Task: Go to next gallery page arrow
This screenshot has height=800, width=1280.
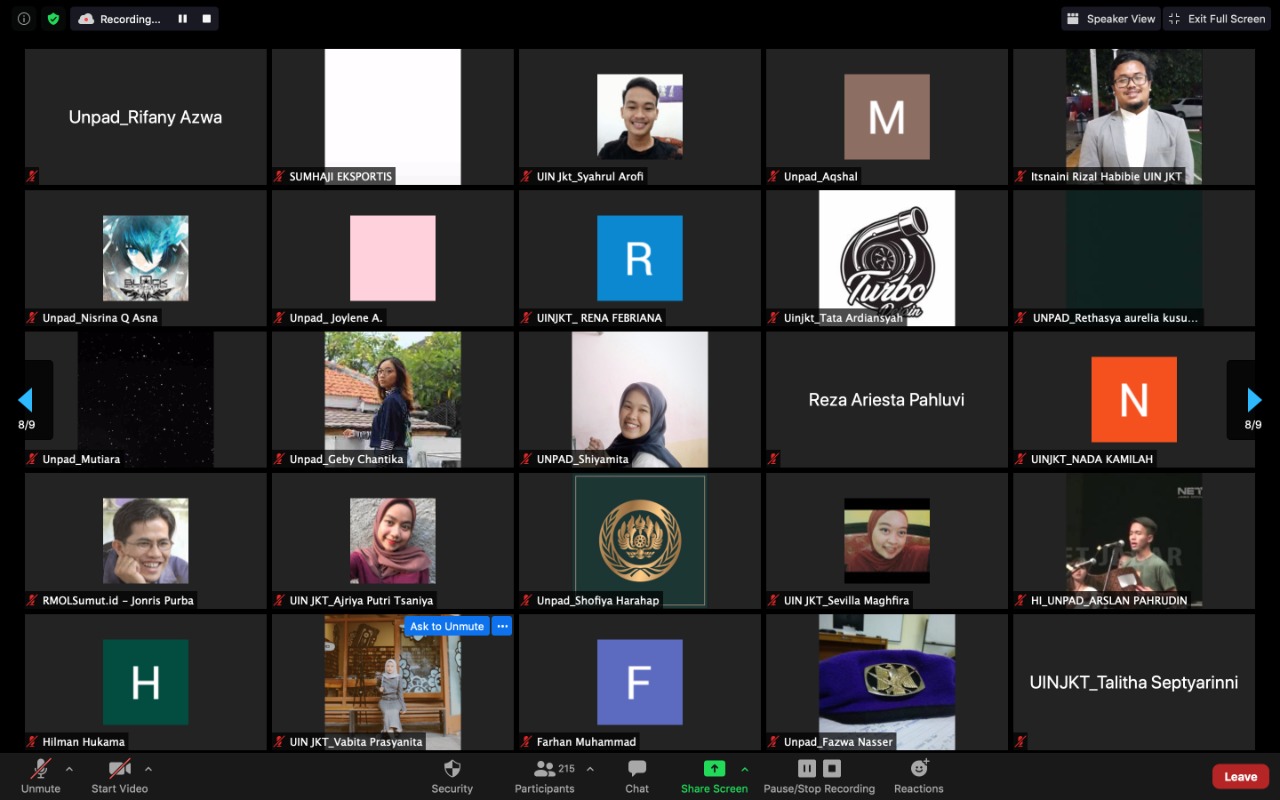Action: pos(1254,400)
